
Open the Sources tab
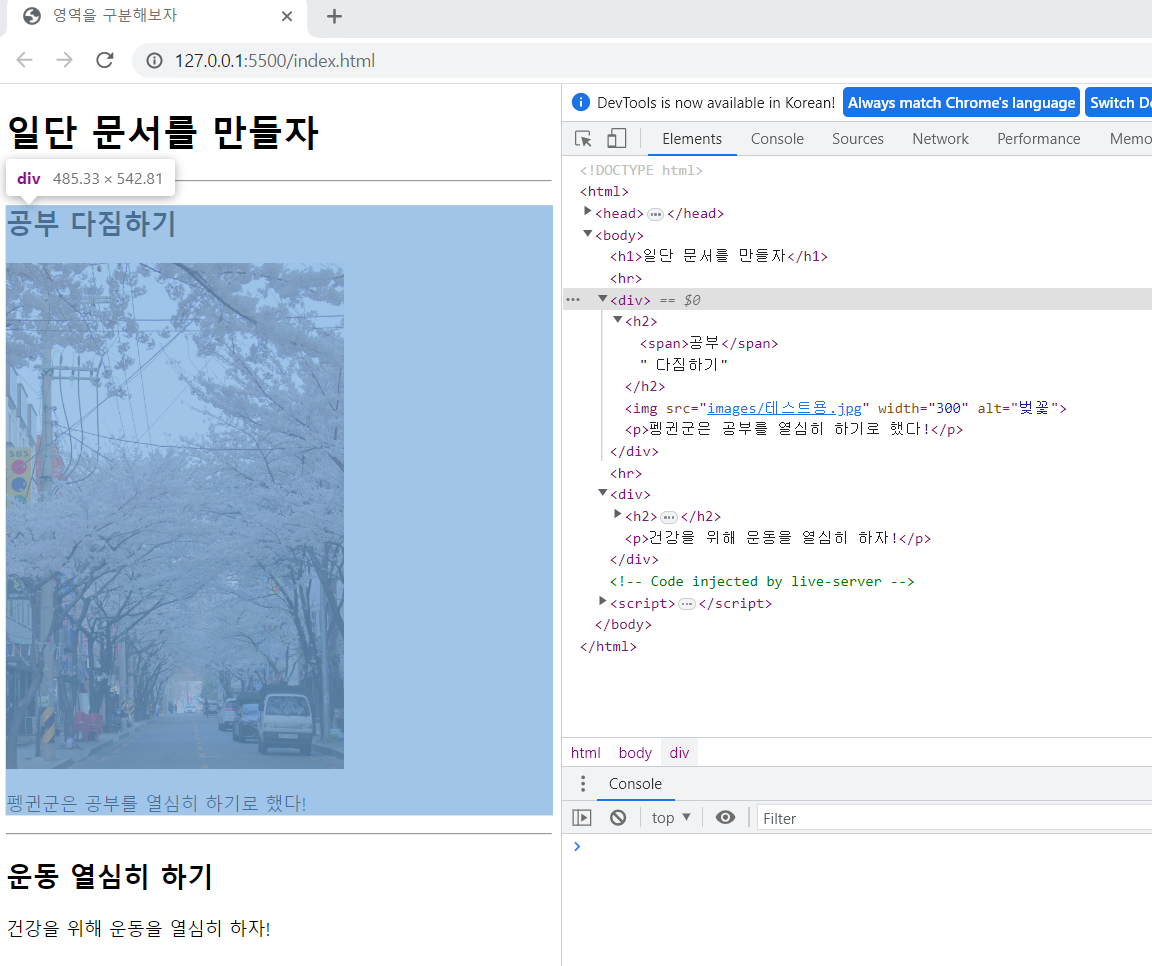click(x=857, y=139)
